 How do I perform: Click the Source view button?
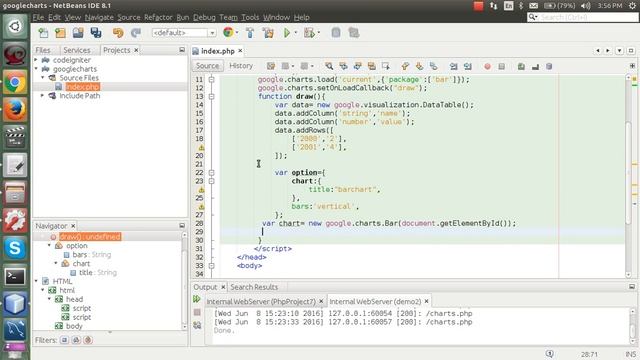pyautogui.click(x=207, y=66)
